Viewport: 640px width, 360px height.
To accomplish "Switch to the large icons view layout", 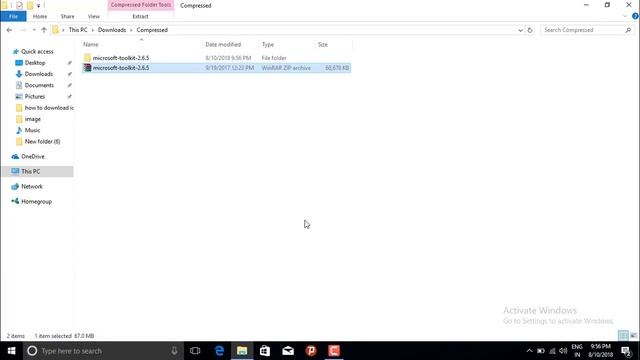I will (x=633, y=336).
